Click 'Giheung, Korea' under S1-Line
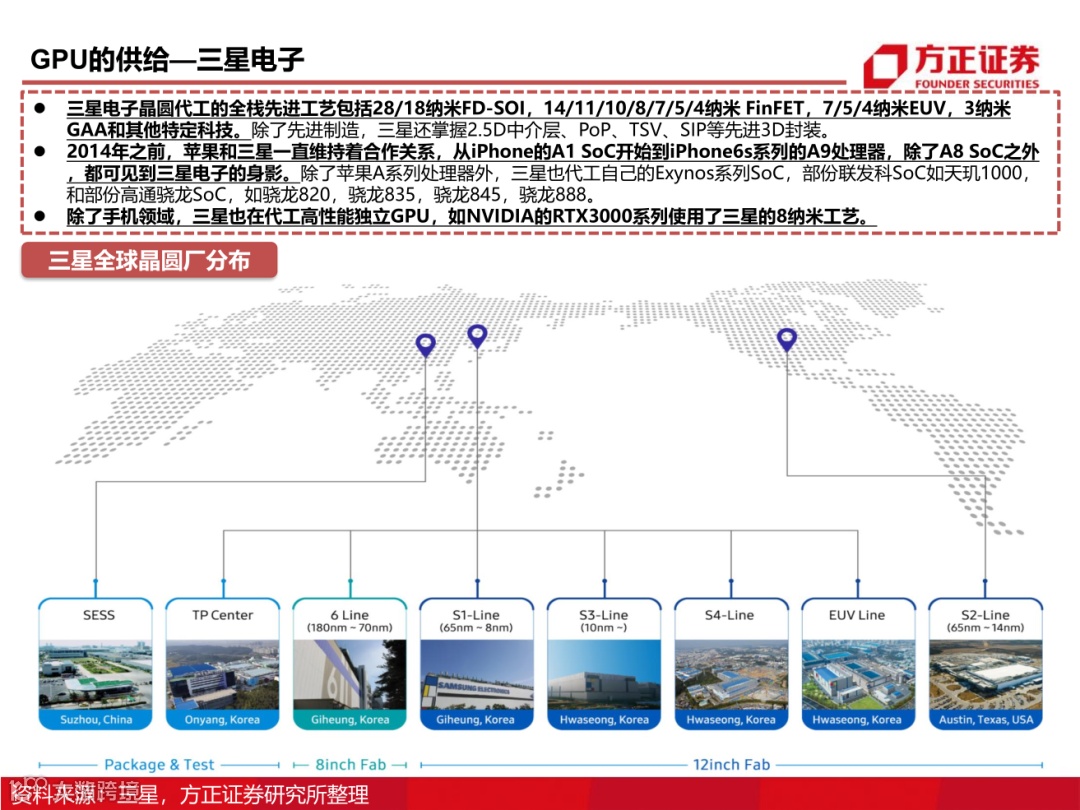Screen dimensions: 1080x810 coord(475,720)
